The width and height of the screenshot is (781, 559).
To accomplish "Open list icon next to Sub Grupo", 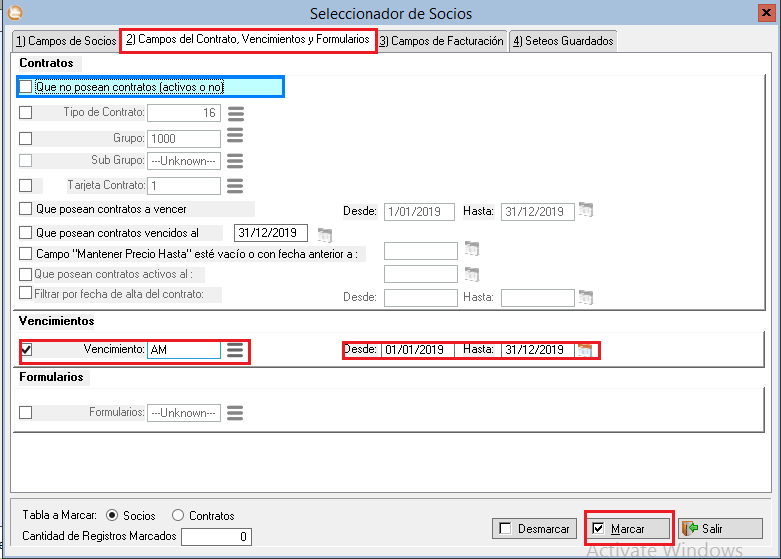I will [x=236, y=161].
